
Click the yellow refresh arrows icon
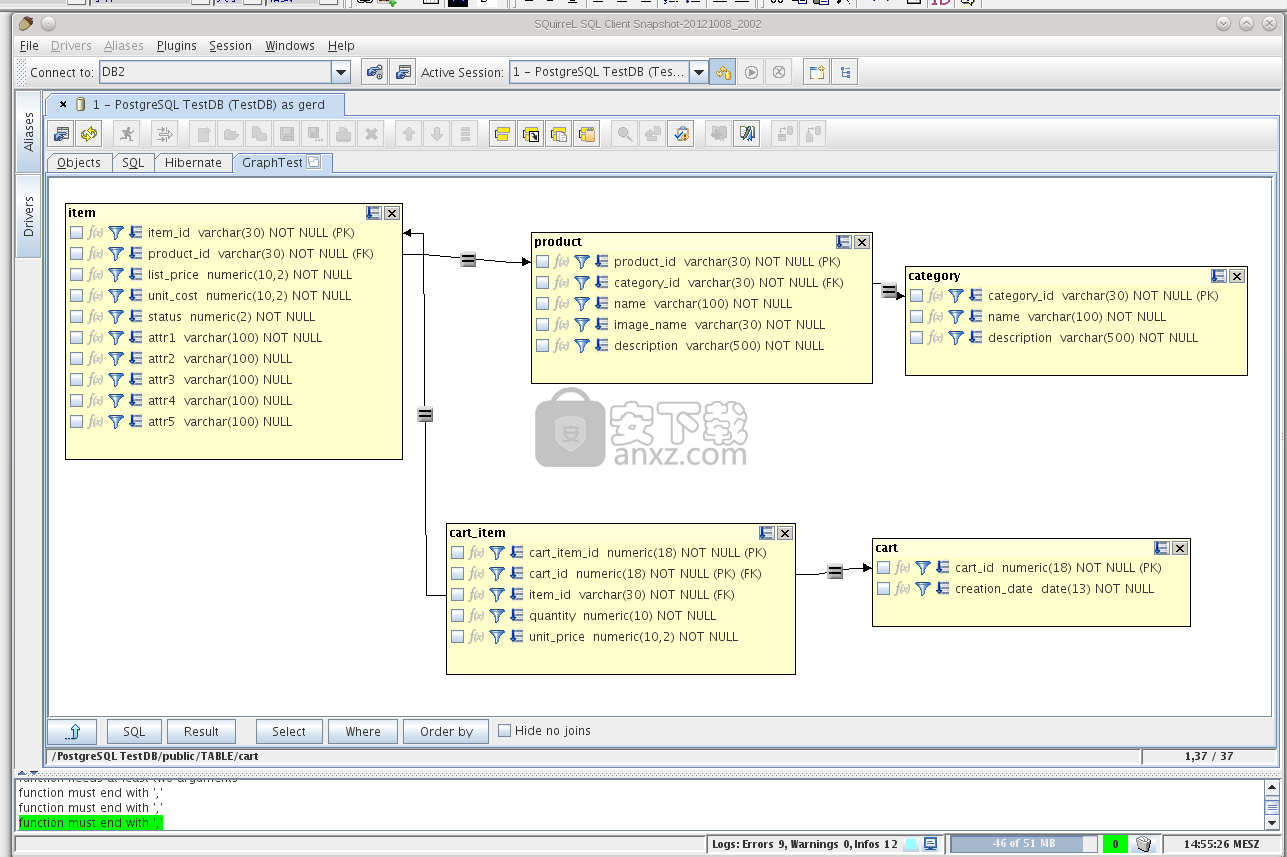[x=90, y=134]
